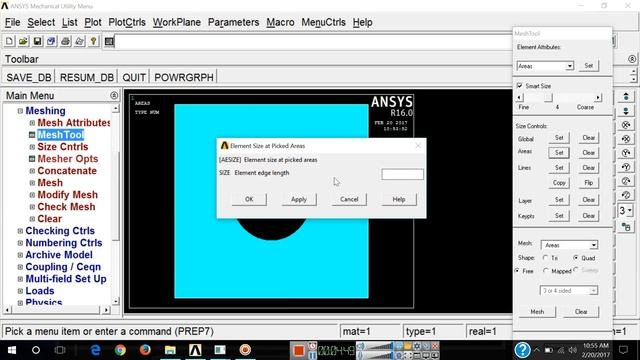Screen dimensions: 640x360
Task: Click Smart Size slider Fine arrow
Action: pos(520,98)
